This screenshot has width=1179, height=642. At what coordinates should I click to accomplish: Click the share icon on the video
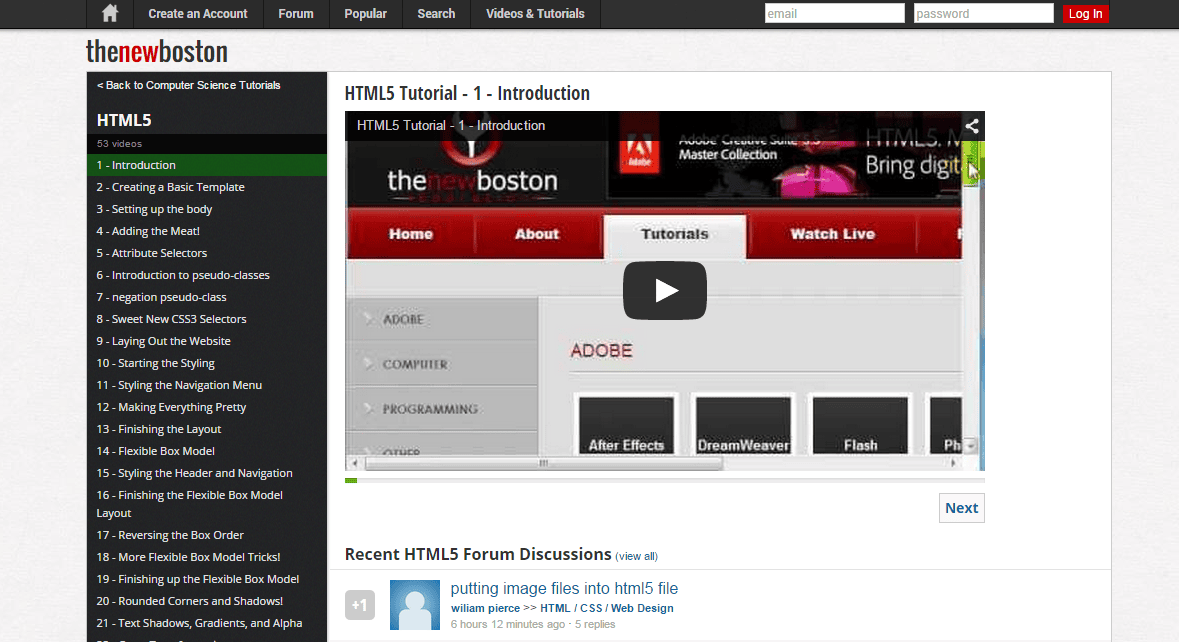coord(971,126)
